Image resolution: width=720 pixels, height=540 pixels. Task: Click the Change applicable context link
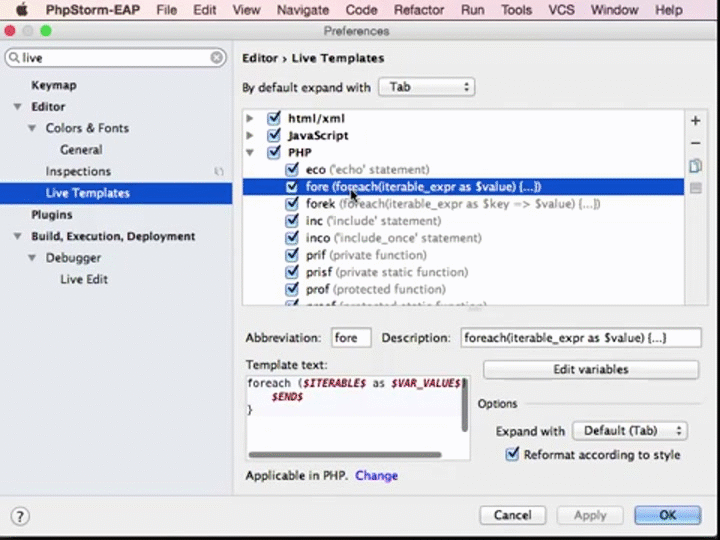point(377,475)
